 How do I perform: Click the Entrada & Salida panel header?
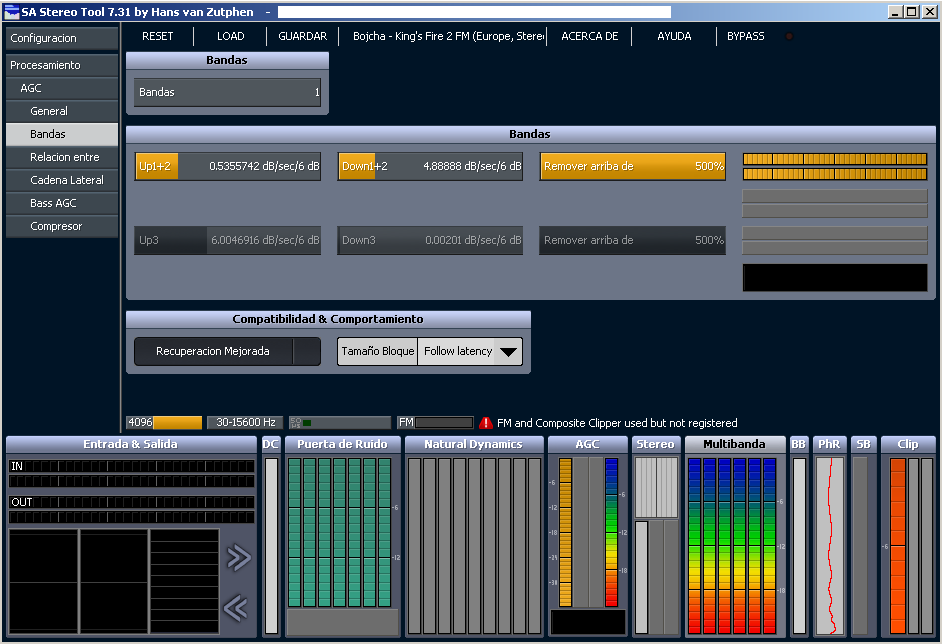(131, 444)
